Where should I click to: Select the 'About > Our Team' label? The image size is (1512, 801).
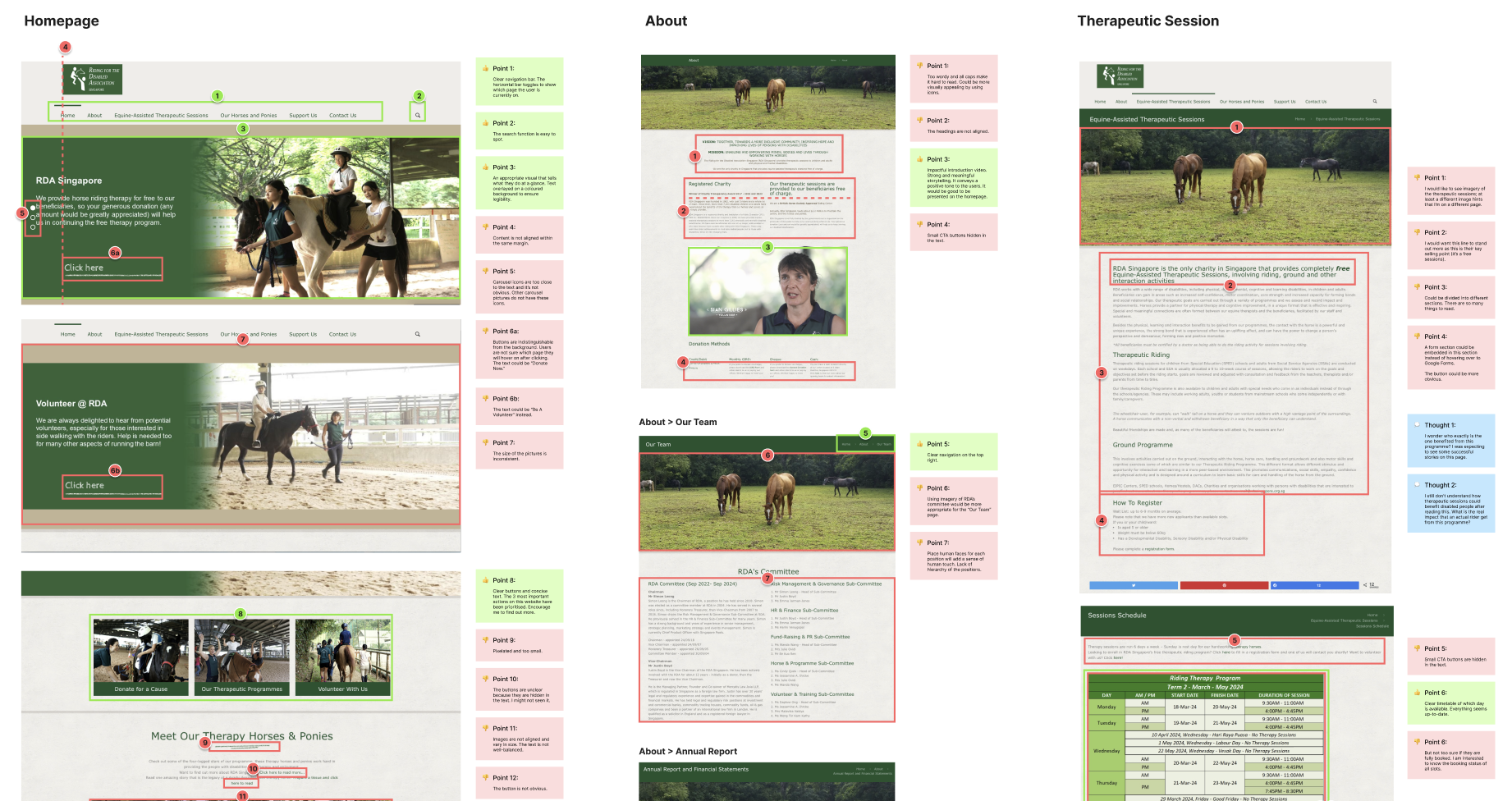[x=678, y=422]
